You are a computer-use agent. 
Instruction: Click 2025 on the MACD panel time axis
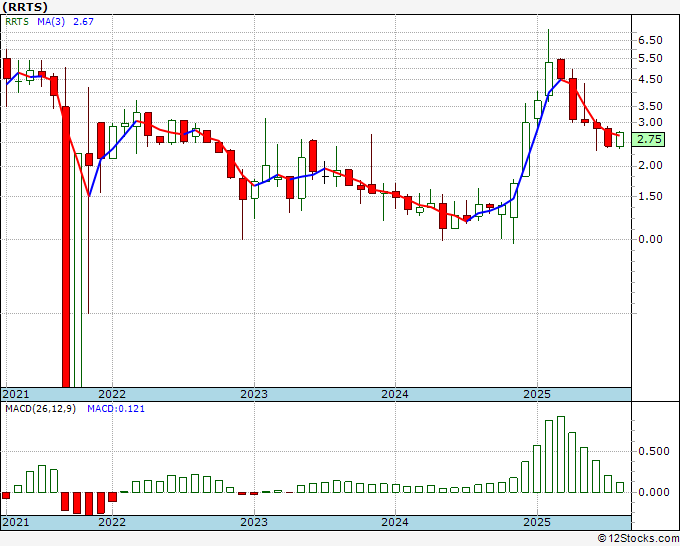pos(536,522)
